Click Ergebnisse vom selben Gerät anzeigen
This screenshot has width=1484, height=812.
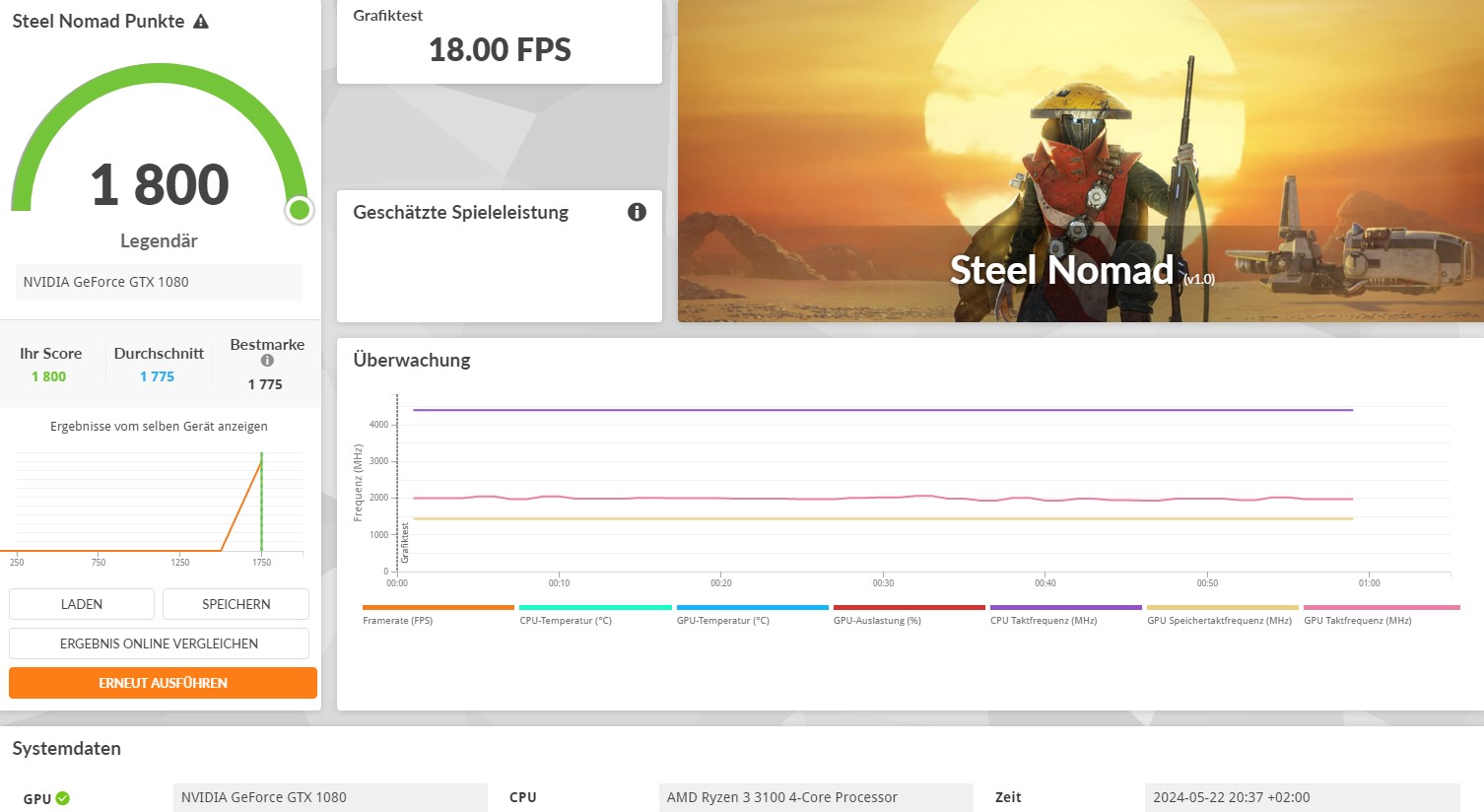click(x=159, y=427)
